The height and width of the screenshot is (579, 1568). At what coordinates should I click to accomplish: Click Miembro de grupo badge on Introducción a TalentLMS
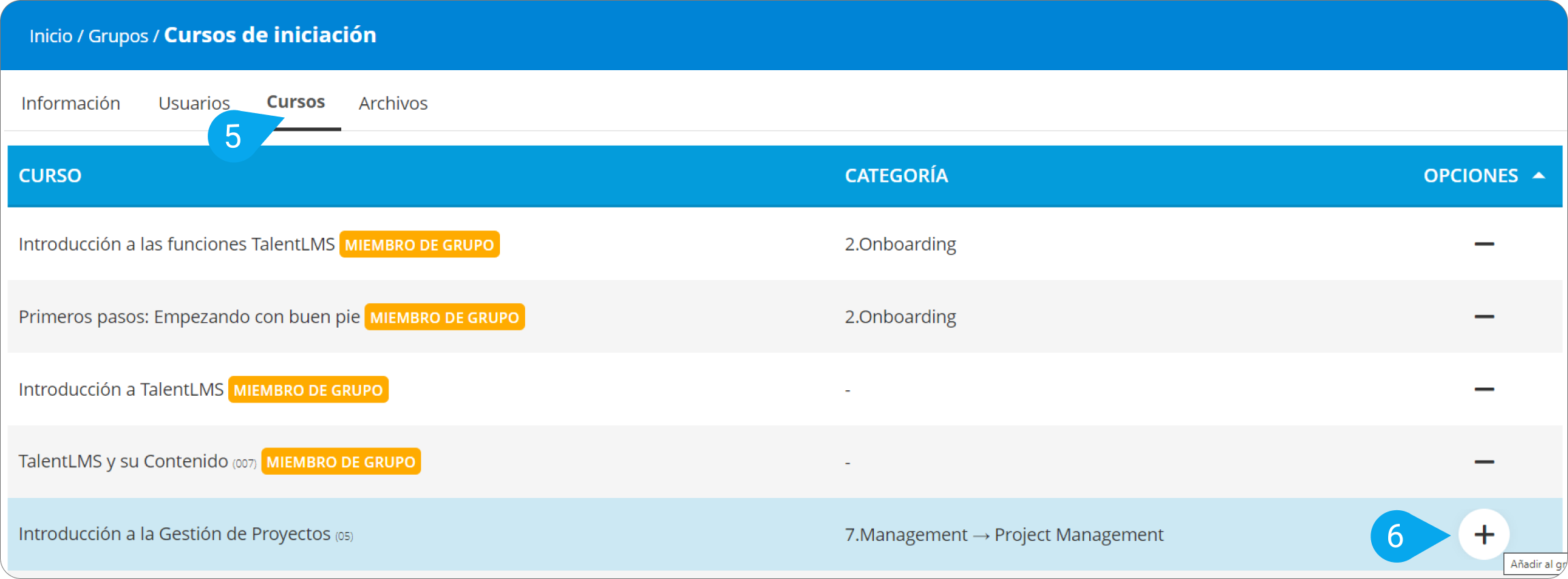pyautogui.click(x=309, y=390)
